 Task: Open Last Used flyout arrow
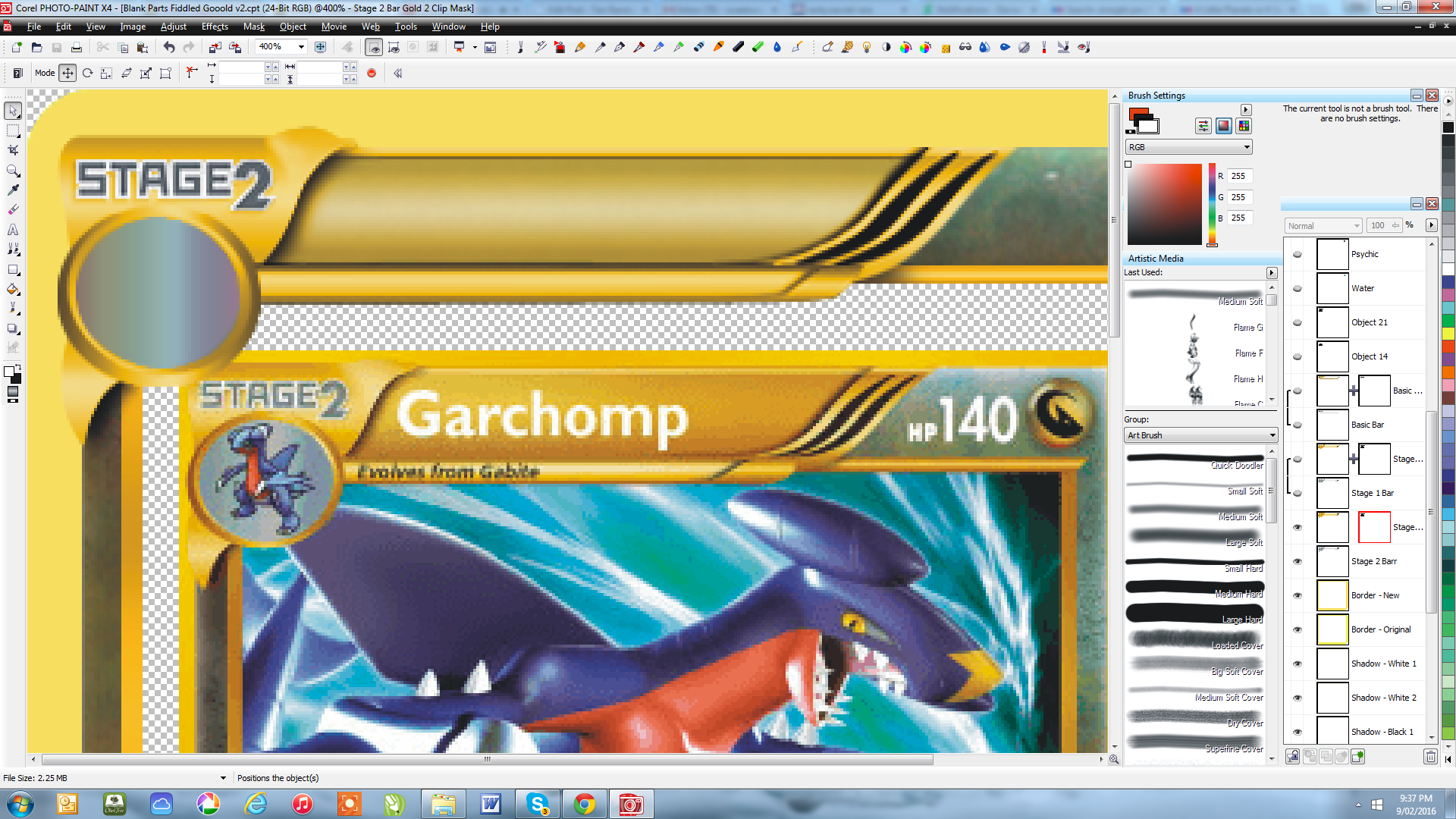point(1272,272)
